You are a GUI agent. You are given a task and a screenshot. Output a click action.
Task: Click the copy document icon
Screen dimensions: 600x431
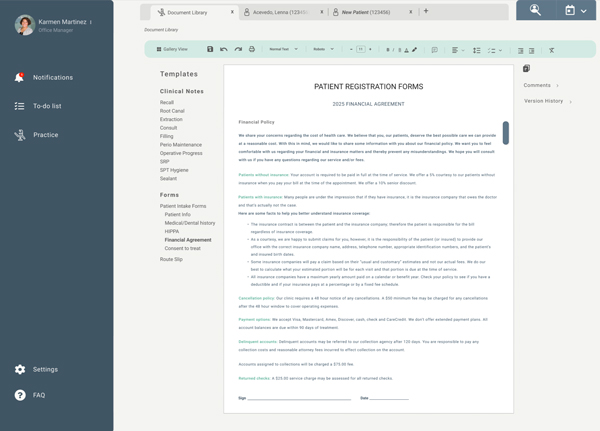526,69
